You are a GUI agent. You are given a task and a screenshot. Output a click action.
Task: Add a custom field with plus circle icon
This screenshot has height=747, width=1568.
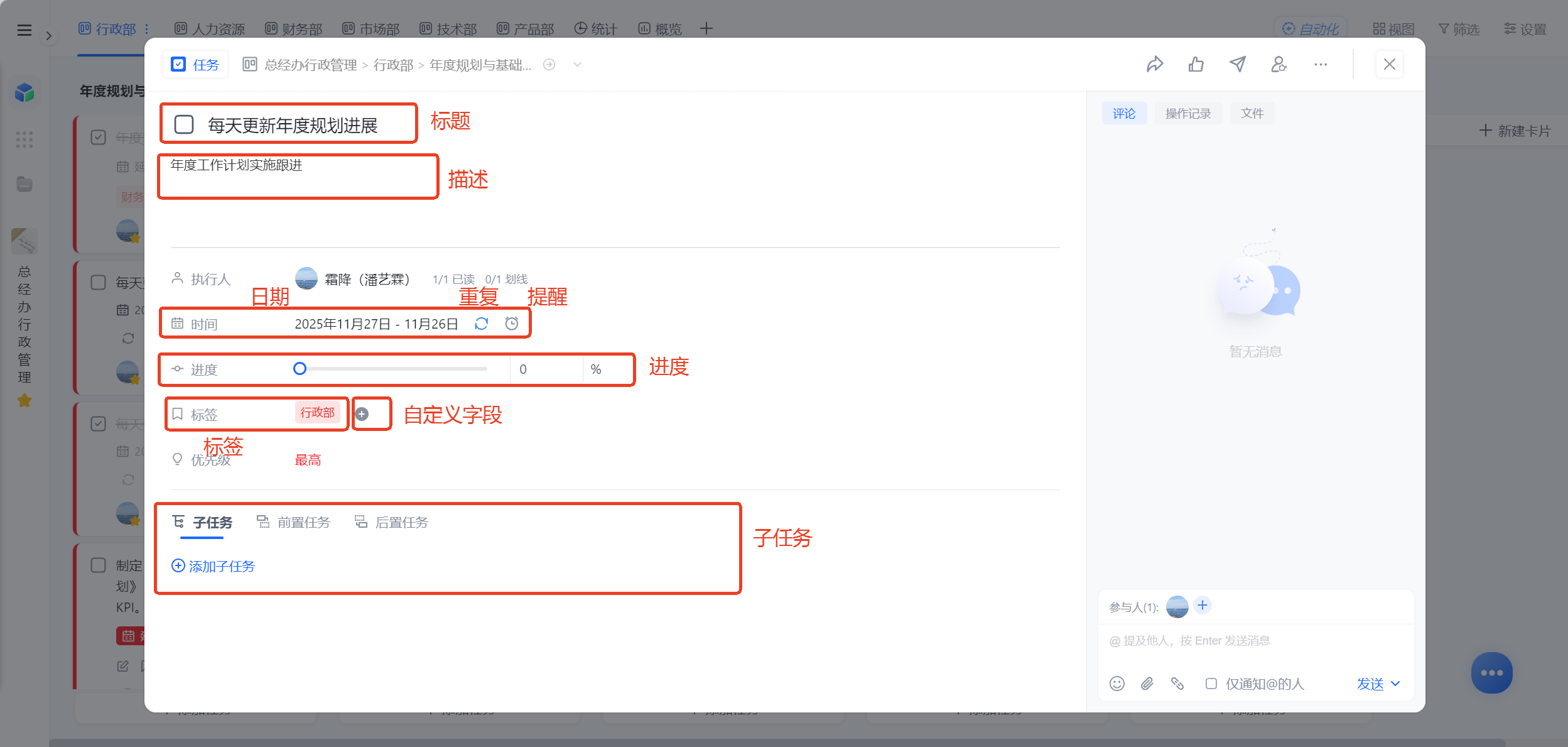coord(362,414)
